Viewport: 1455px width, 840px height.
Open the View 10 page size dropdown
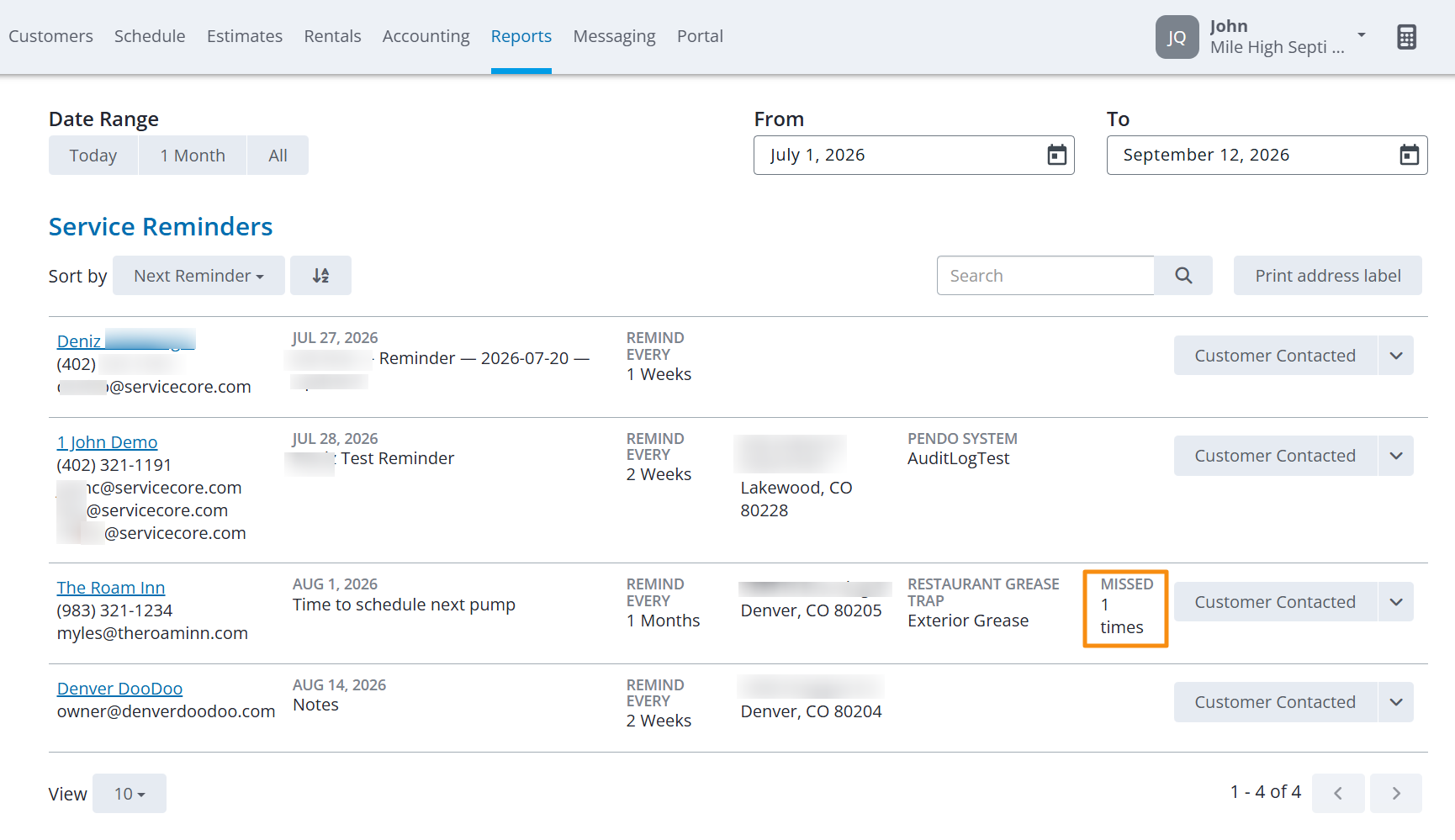pyautogui.click(x=130, y=794)
